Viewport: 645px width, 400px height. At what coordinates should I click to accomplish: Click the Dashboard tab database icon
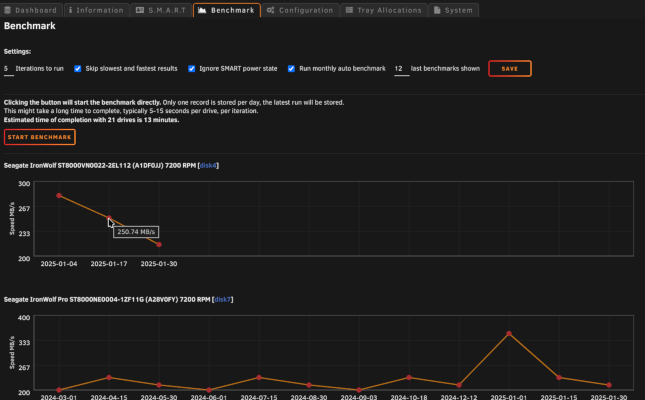tap(7, 10)
